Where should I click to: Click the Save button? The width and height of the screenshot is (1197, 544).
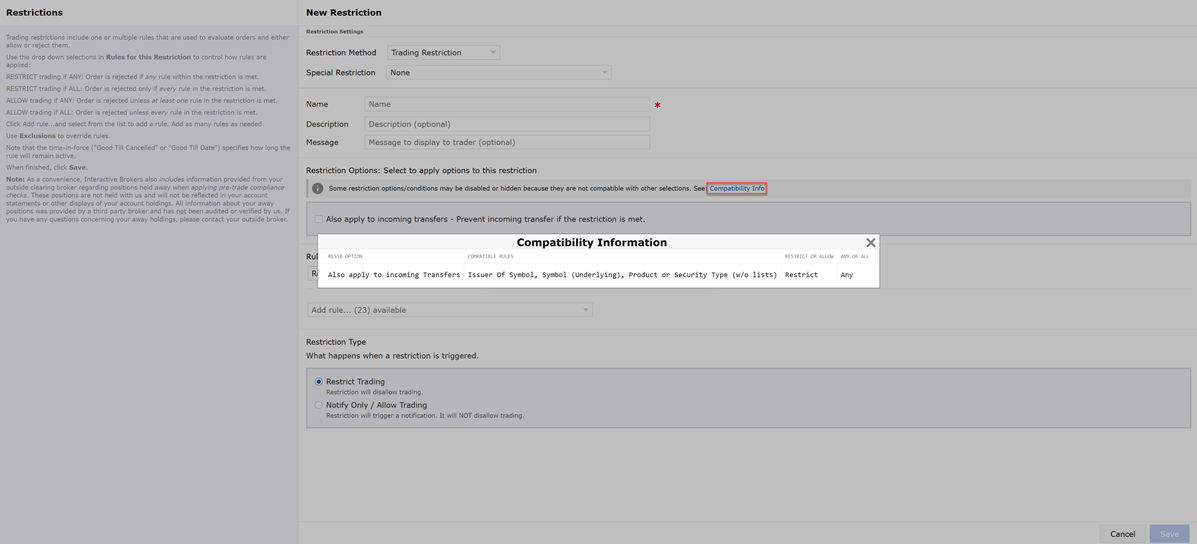[1168, 534]
